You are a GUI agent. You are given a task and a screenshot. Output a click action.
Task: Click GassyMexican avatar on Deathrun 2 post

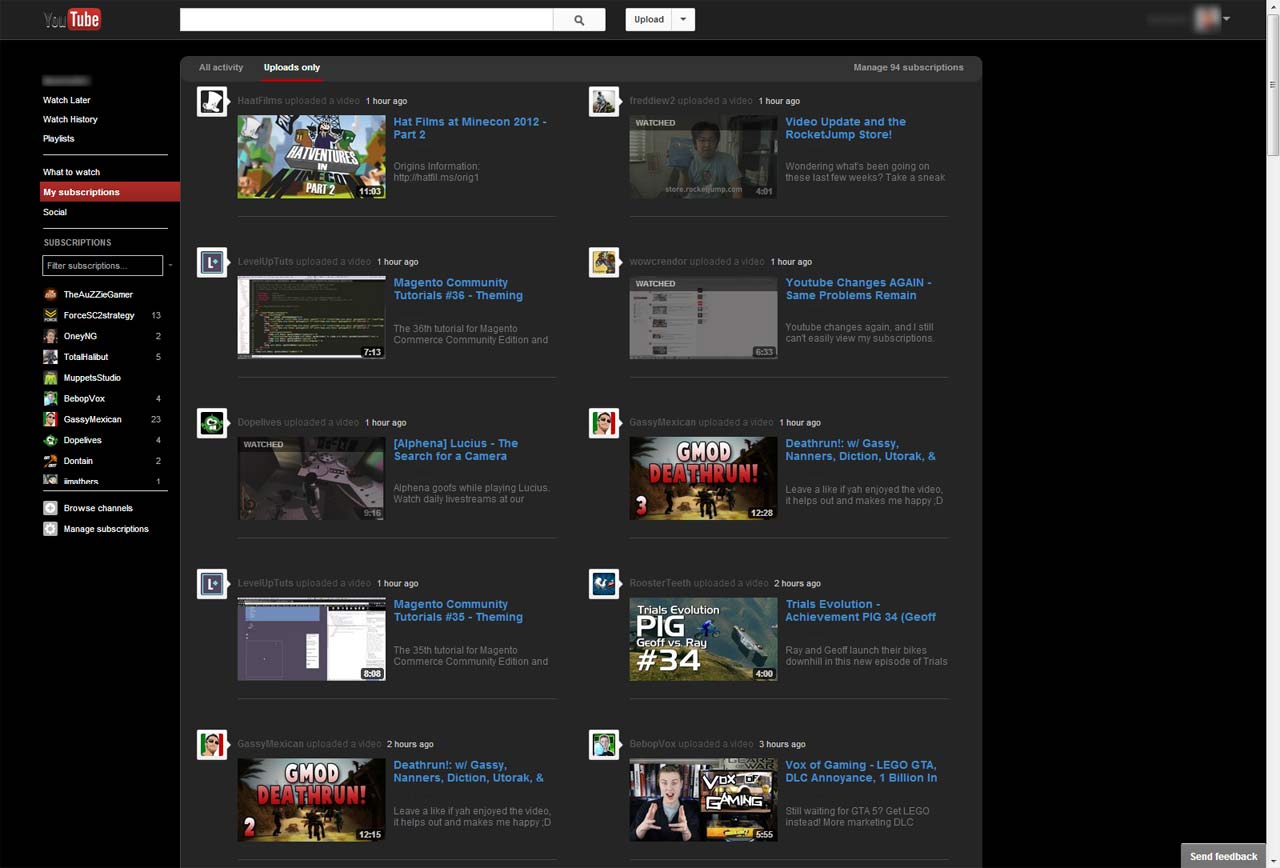[212, 745]
